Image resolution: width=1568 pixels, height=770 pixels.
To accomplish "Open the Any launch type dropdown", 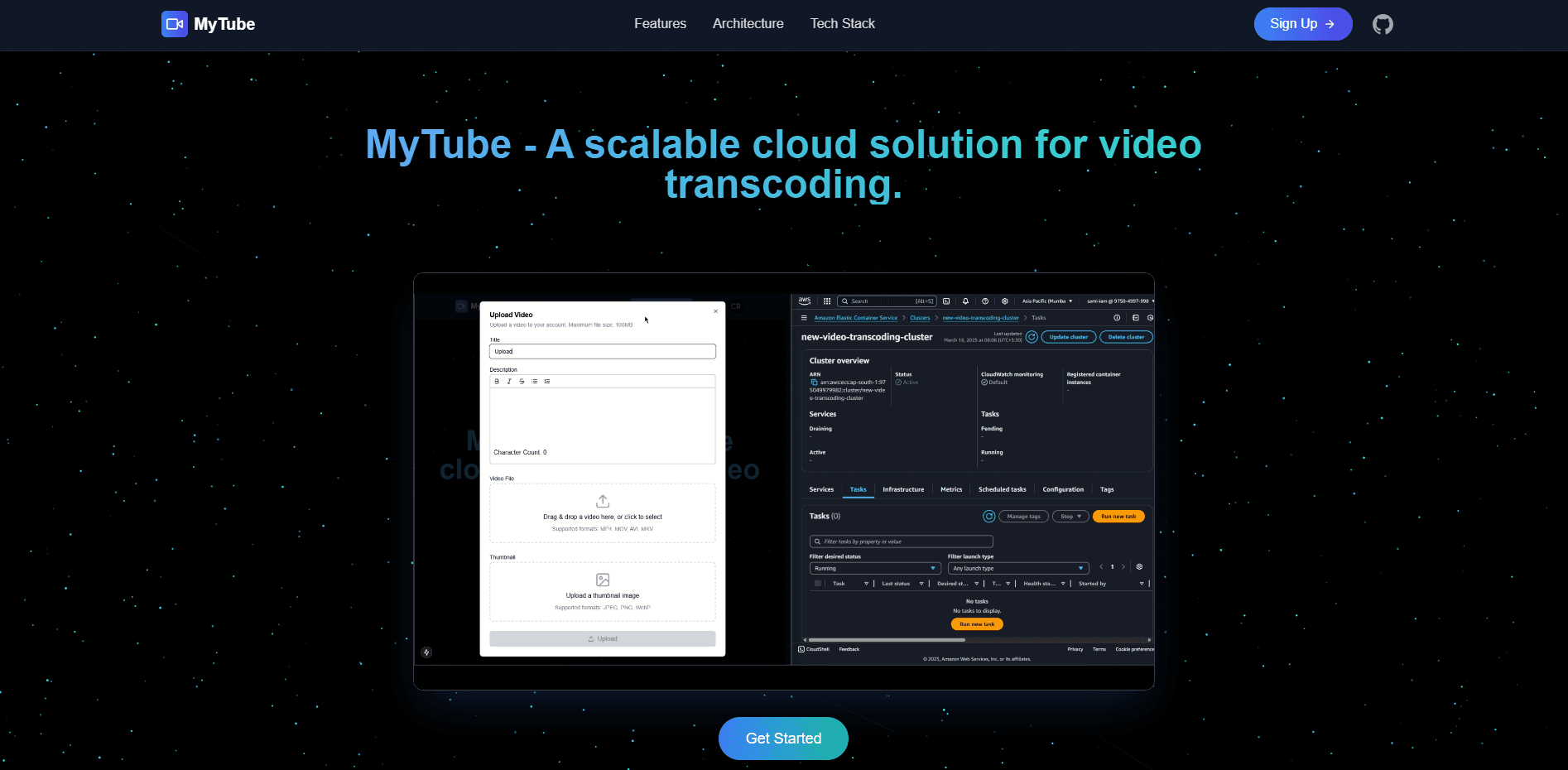I will (x=1017, y=569).
